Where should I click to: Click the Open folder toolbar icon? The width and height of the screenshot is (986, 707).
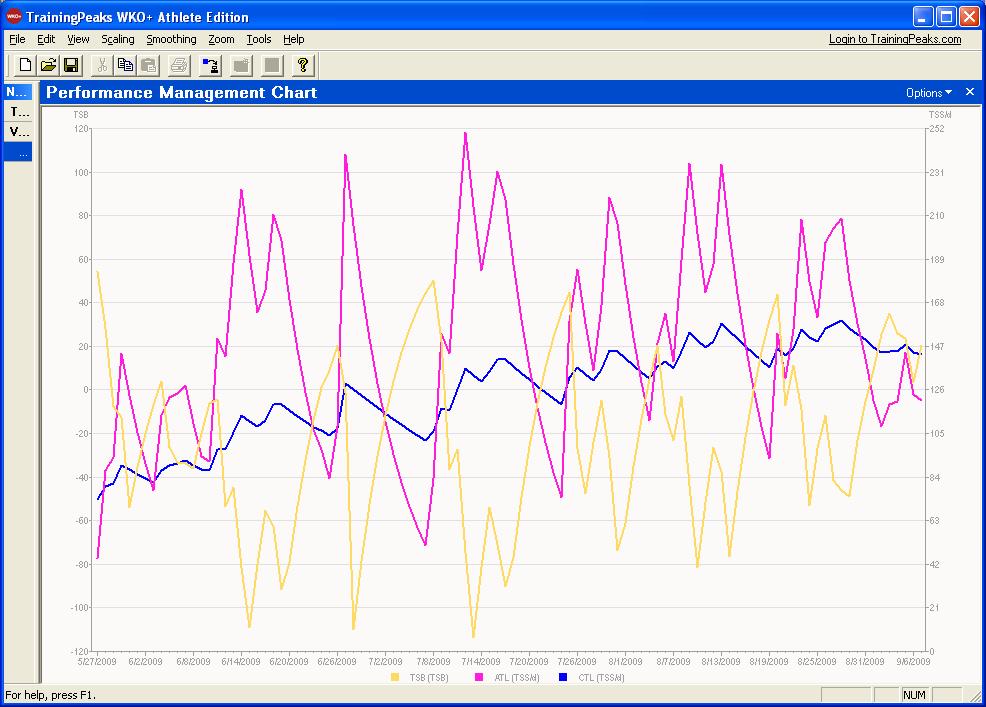tap(48, 65)
